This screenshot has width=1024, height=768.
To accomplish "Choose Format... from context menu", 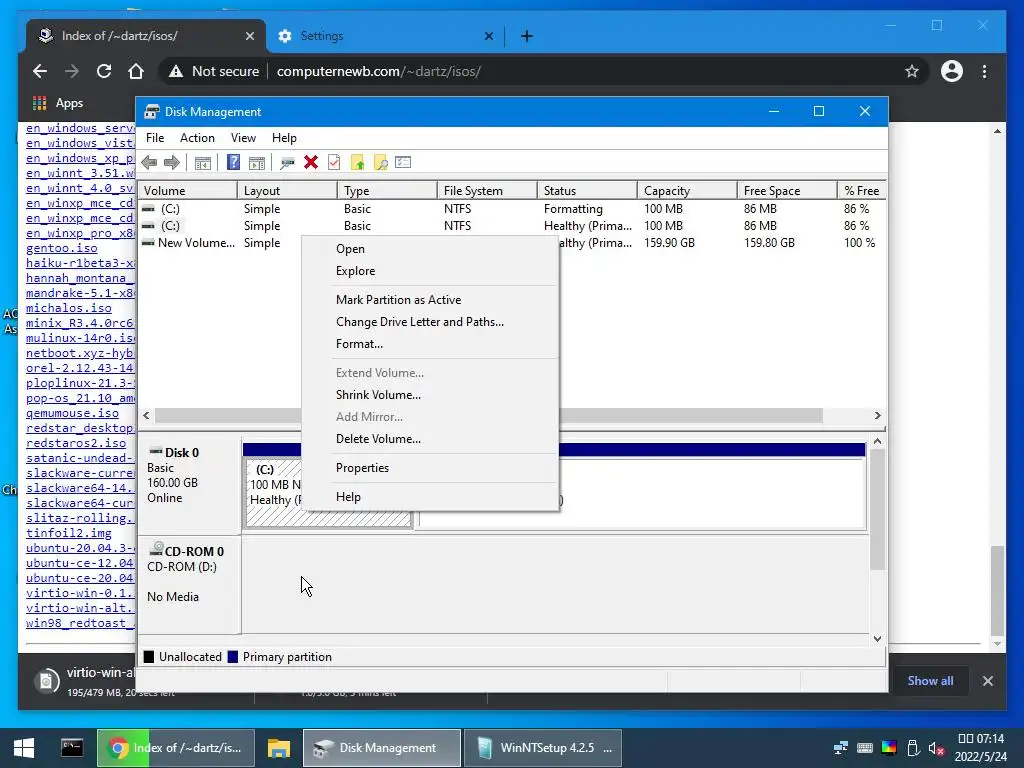I will [430, 344].
